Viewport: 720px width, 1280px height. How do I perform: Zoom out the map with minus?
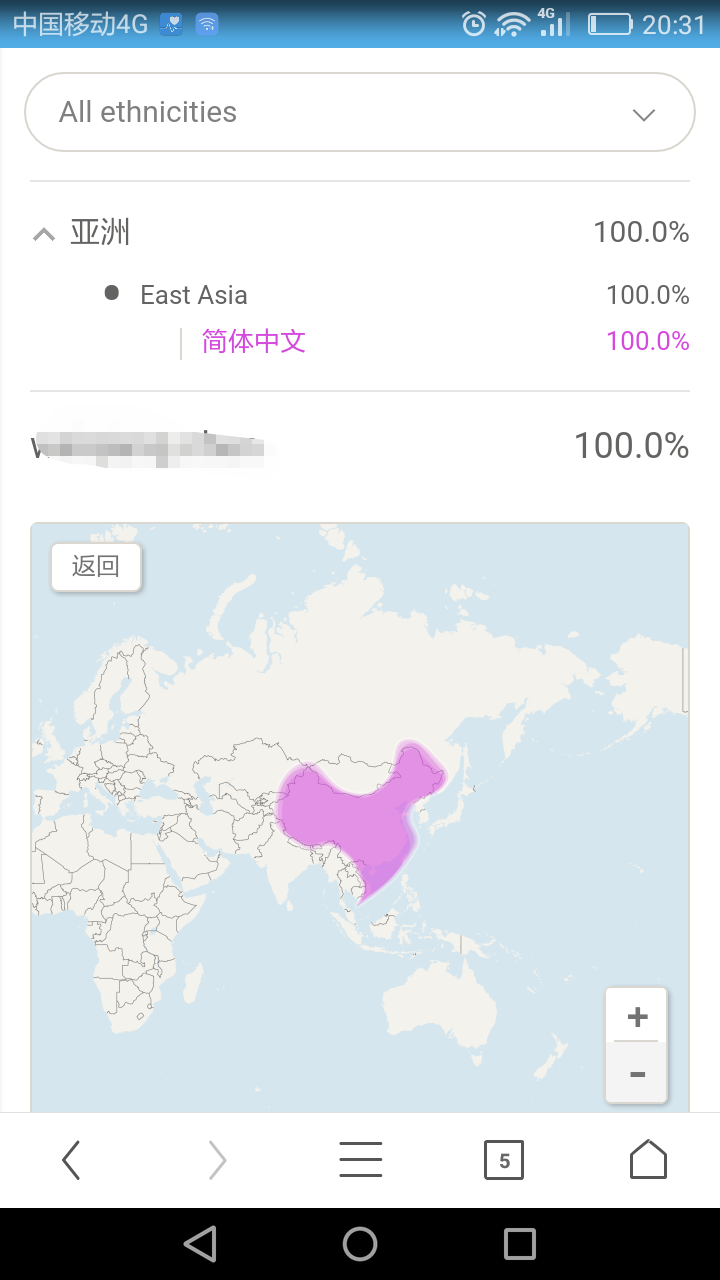637,1074
